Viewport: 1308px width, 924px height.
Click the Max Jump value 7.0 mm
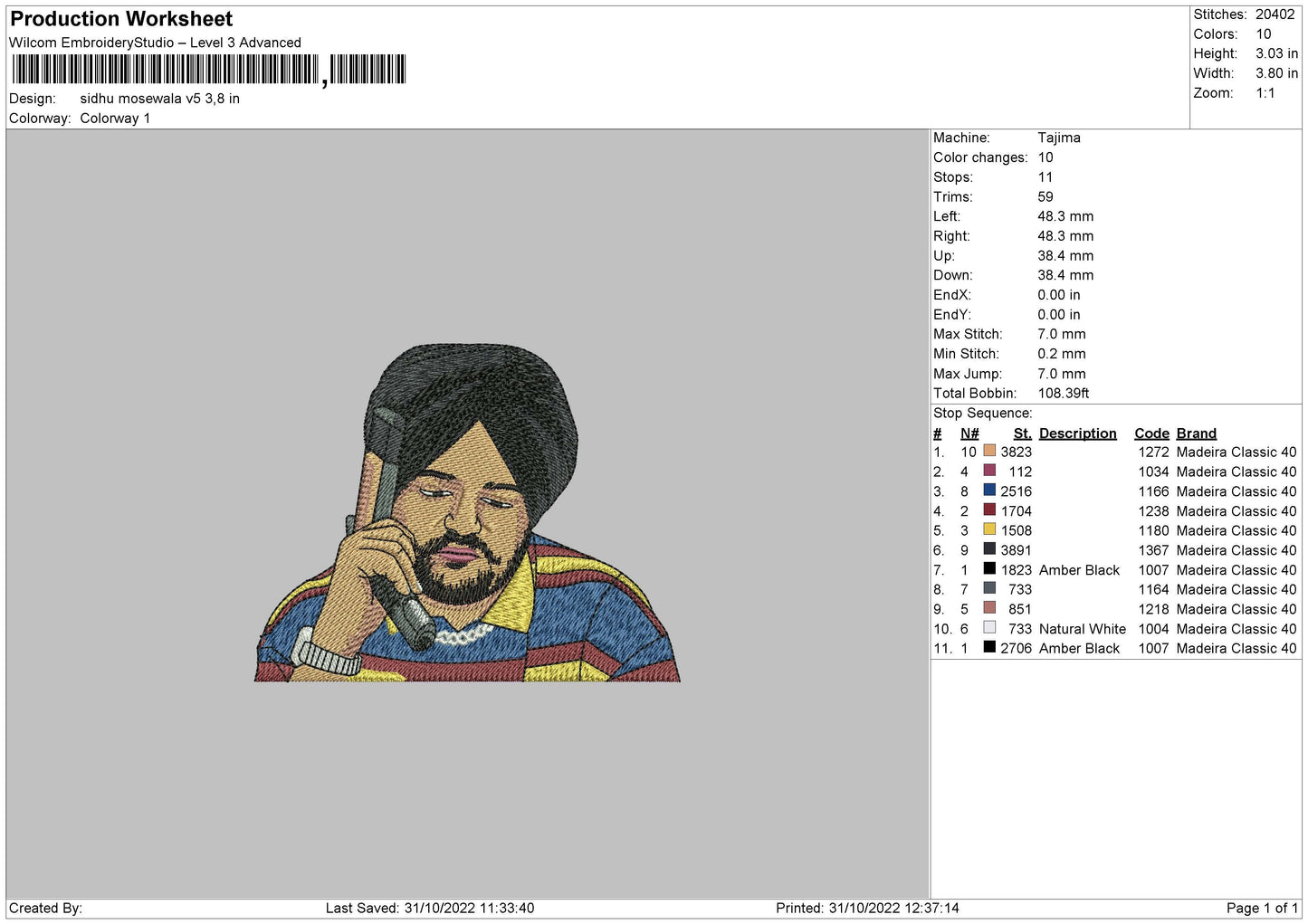tap(1062, 374)
